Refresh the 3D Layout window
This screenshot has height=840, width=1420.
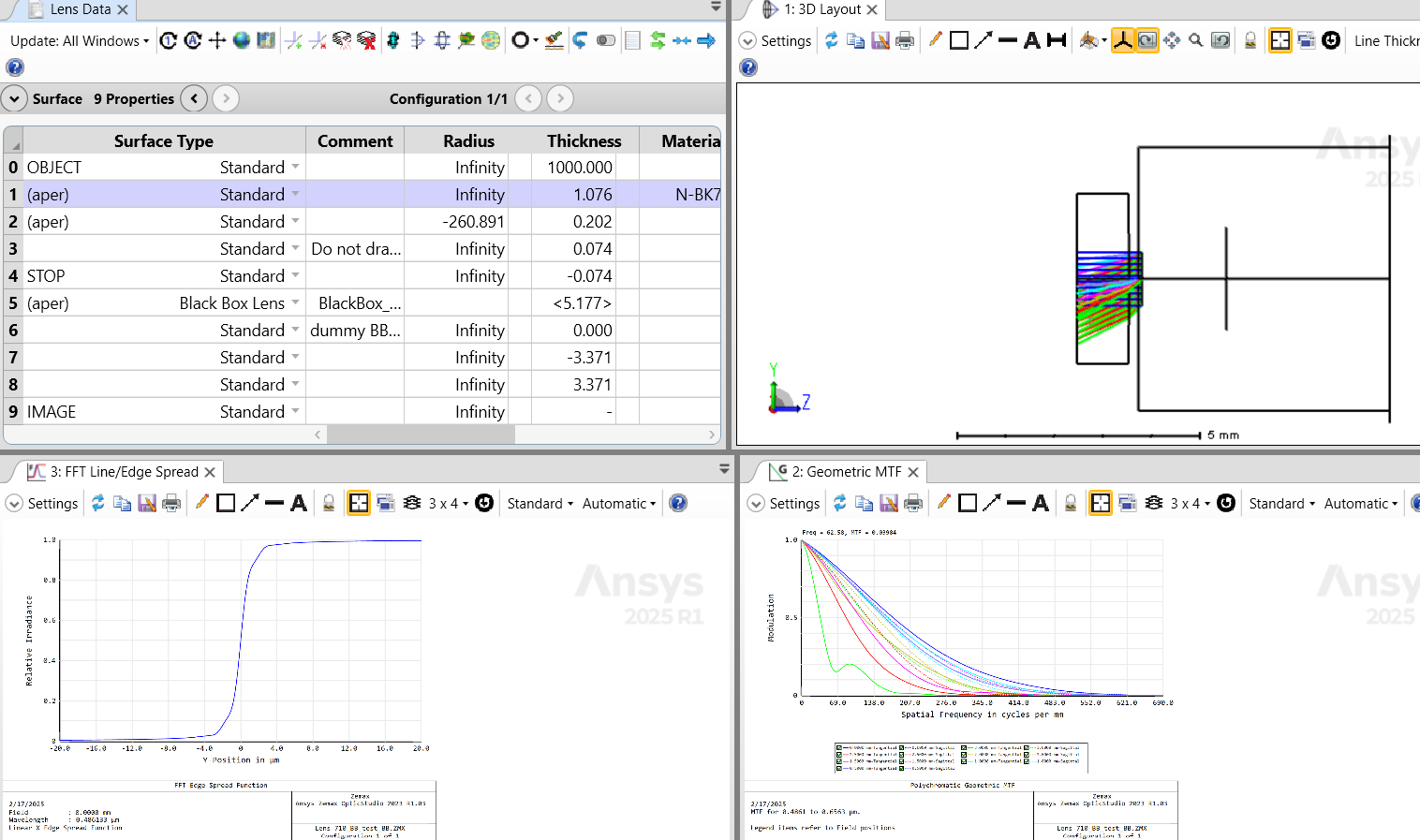coord(832,40)
